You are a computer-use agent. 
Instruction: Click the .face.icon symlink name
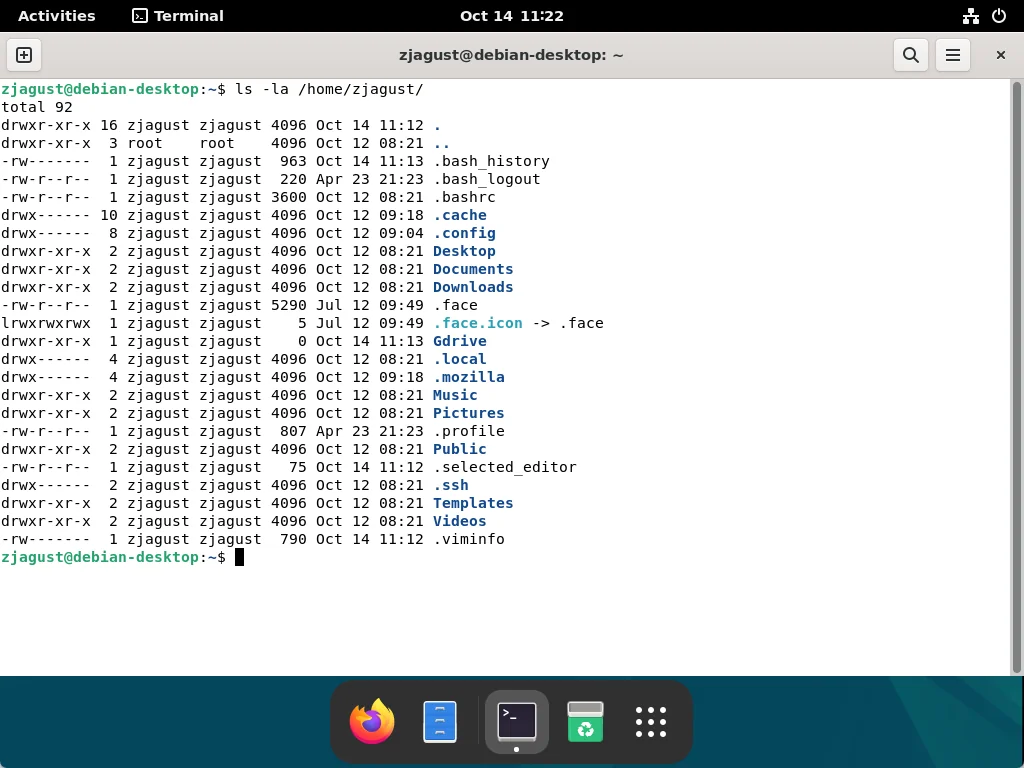coord(478,323)
